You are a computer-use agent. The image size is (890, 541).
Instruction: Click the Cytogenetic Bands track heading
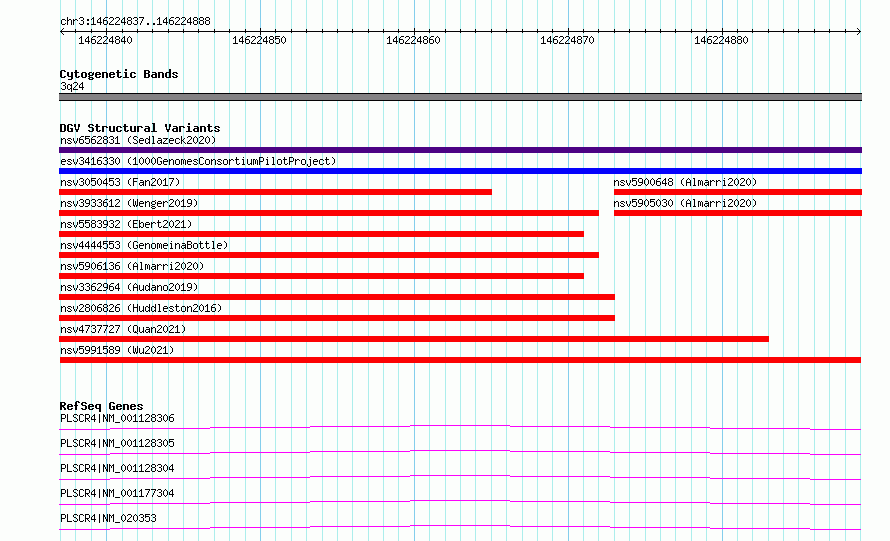coord(119,74)
